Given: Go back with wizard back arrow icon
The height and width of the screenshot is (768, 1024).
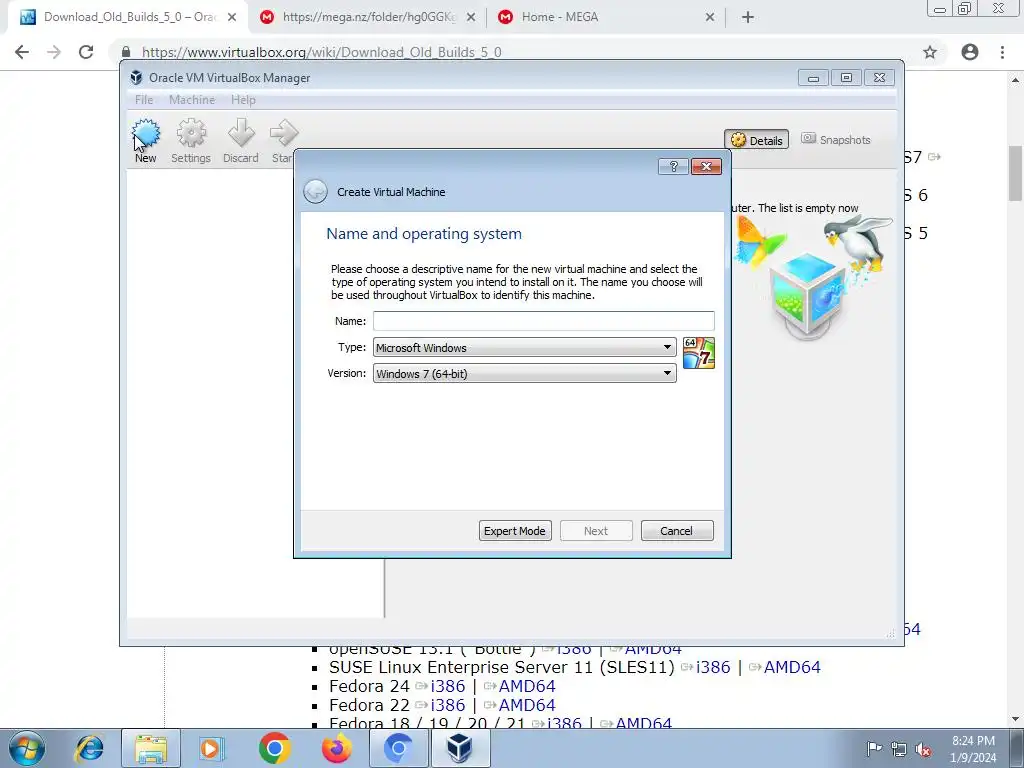Looking at the screenshot, I should 315,192.
